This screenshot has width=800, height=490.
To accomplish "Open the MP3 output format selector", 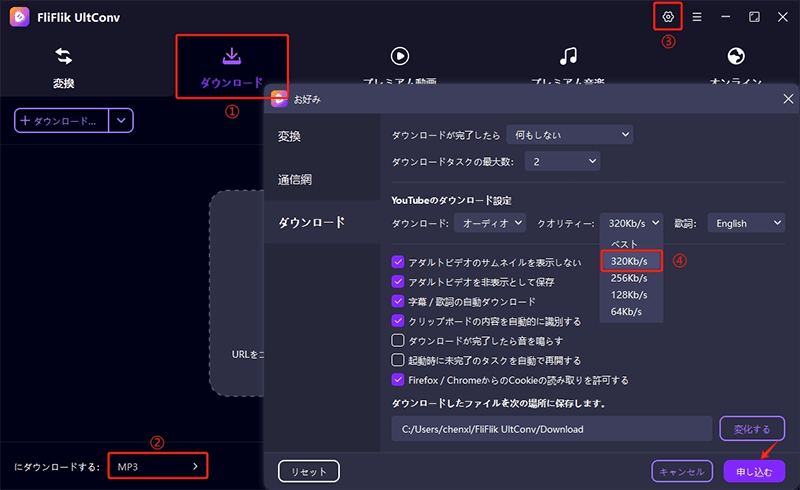I will pos(158,467).
